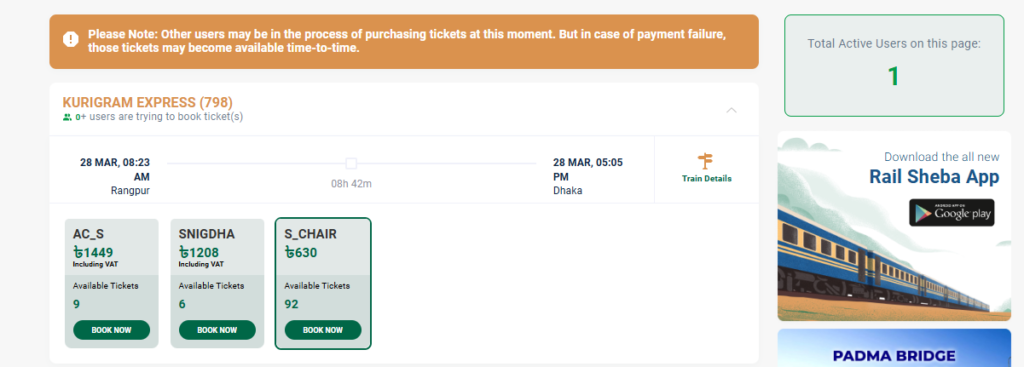Select the S_CHAIR seat class card

point(323,283)
